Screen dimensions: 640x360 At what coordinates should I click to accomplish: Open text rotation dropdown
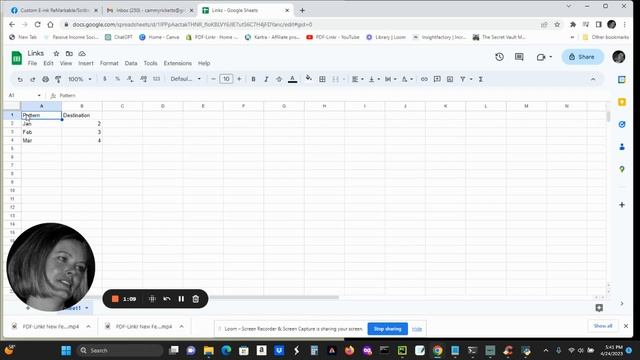tap(407, 79)
